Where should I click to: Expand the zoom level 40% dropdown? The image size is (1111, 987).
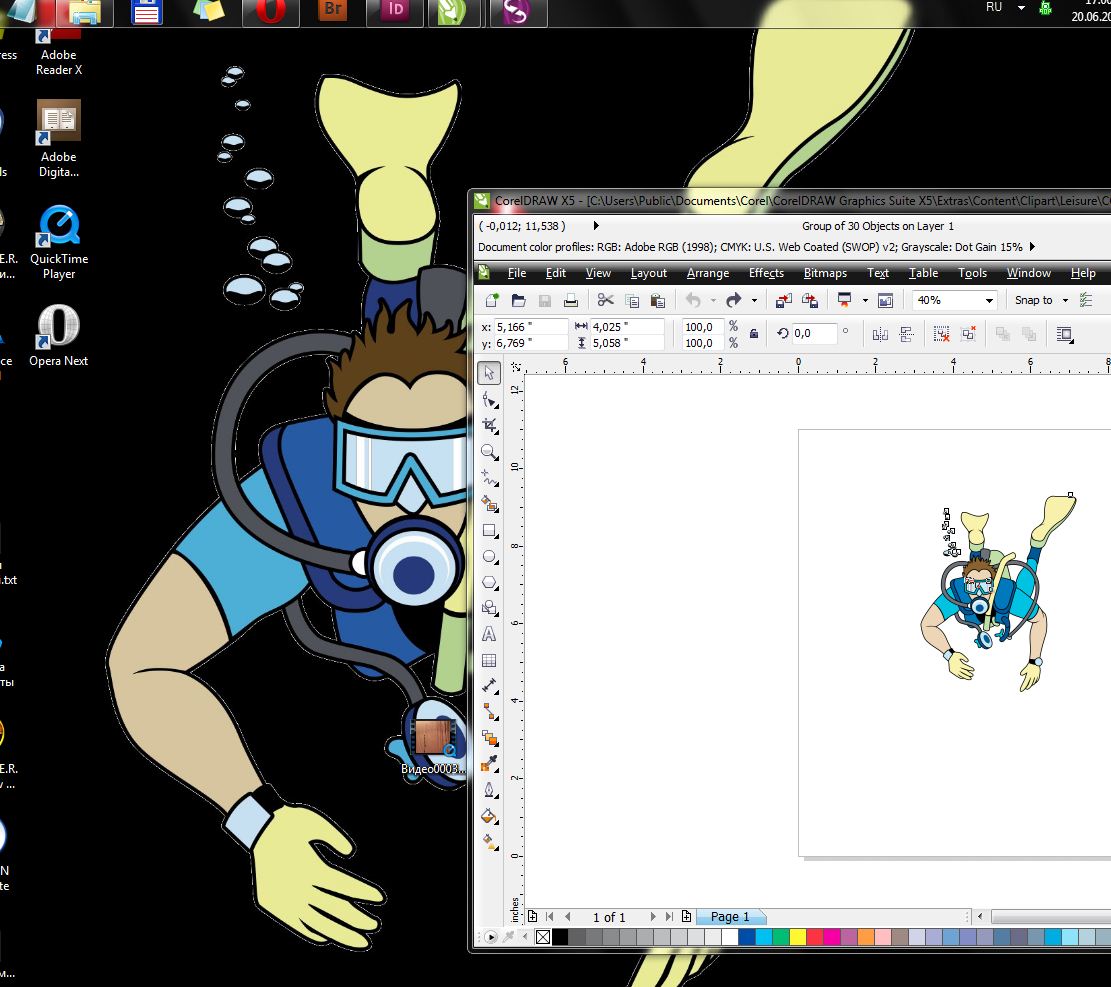989,300
